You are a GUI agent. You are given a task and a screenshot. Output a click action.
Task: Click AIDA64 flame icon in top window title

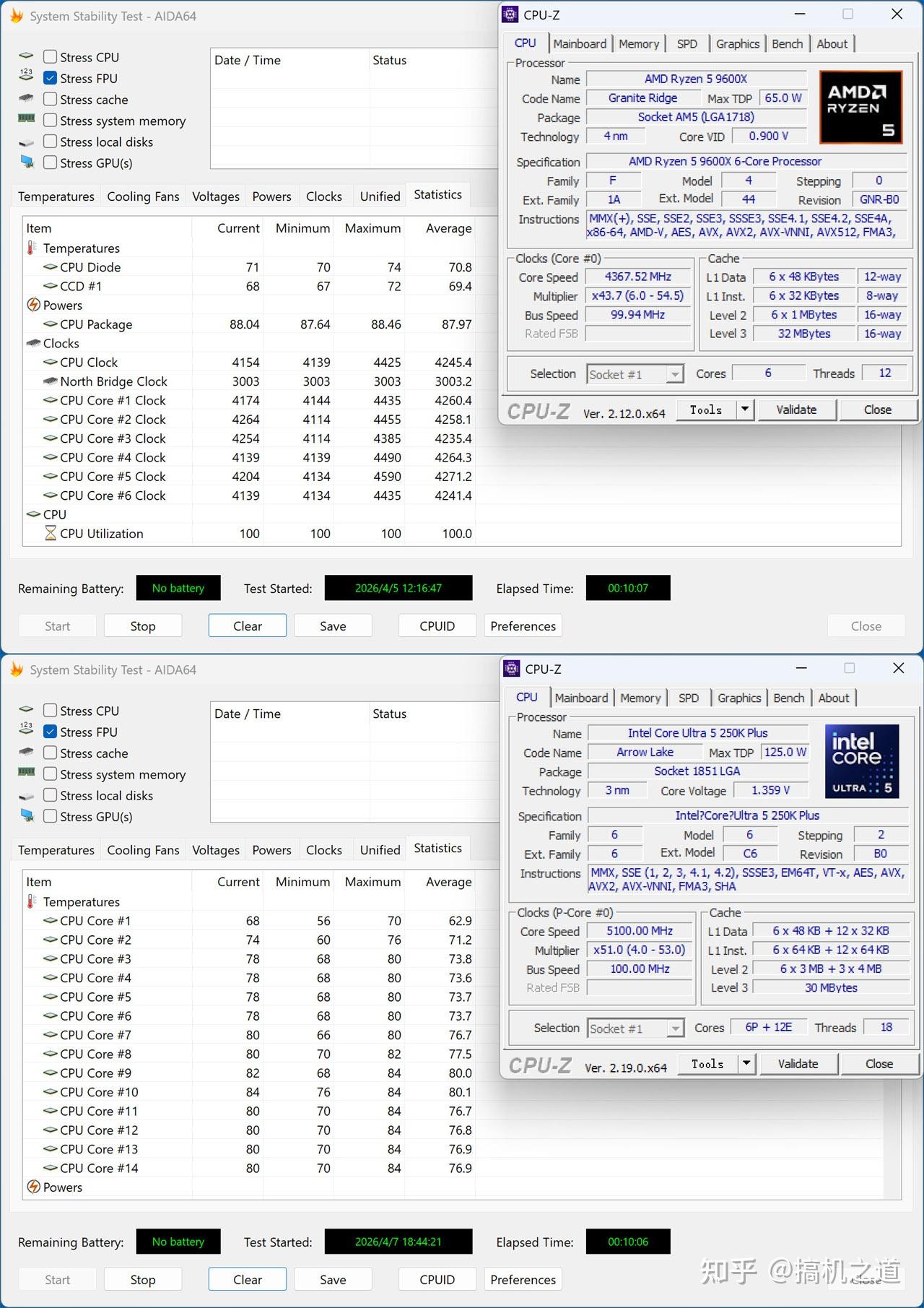(x=16, y=16)
